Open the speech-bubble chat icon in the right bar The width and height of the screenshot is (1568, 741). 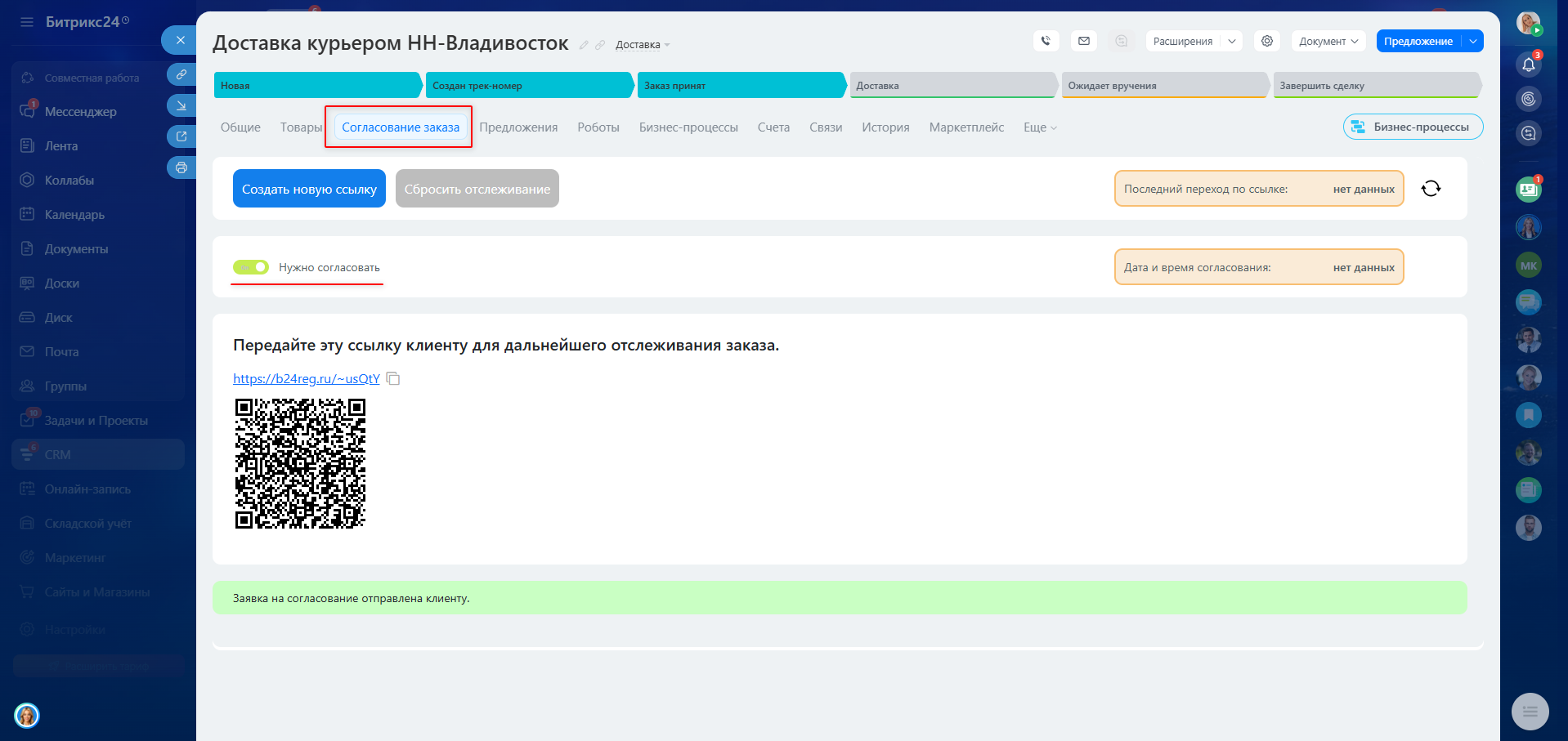1529,302
